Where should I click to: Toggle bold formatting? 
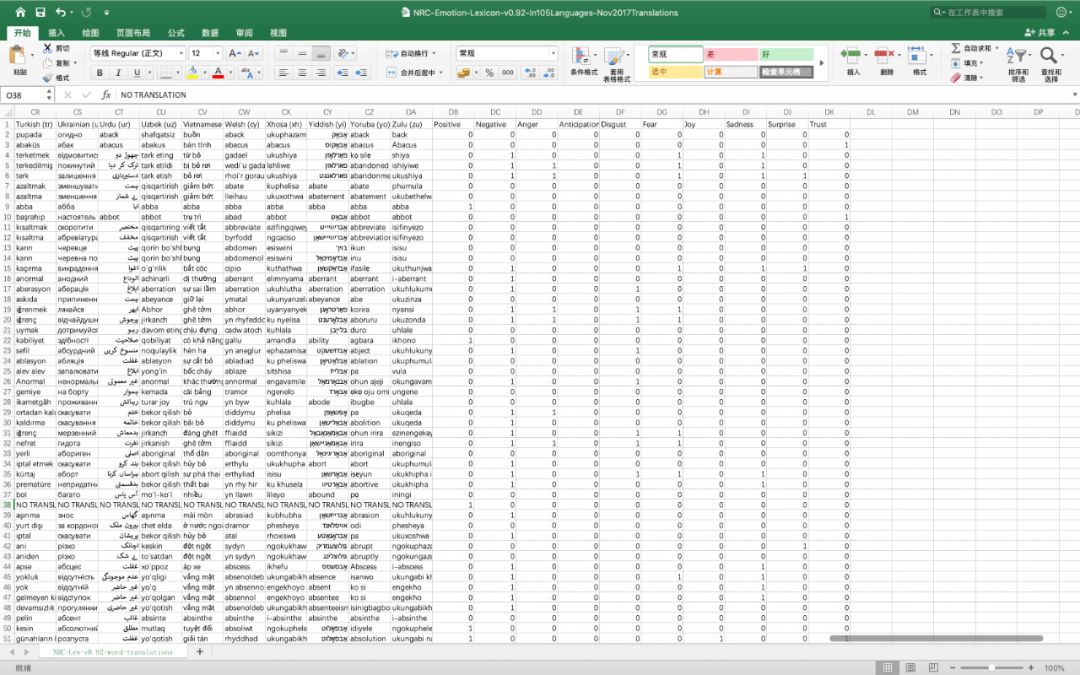point(100,72)
